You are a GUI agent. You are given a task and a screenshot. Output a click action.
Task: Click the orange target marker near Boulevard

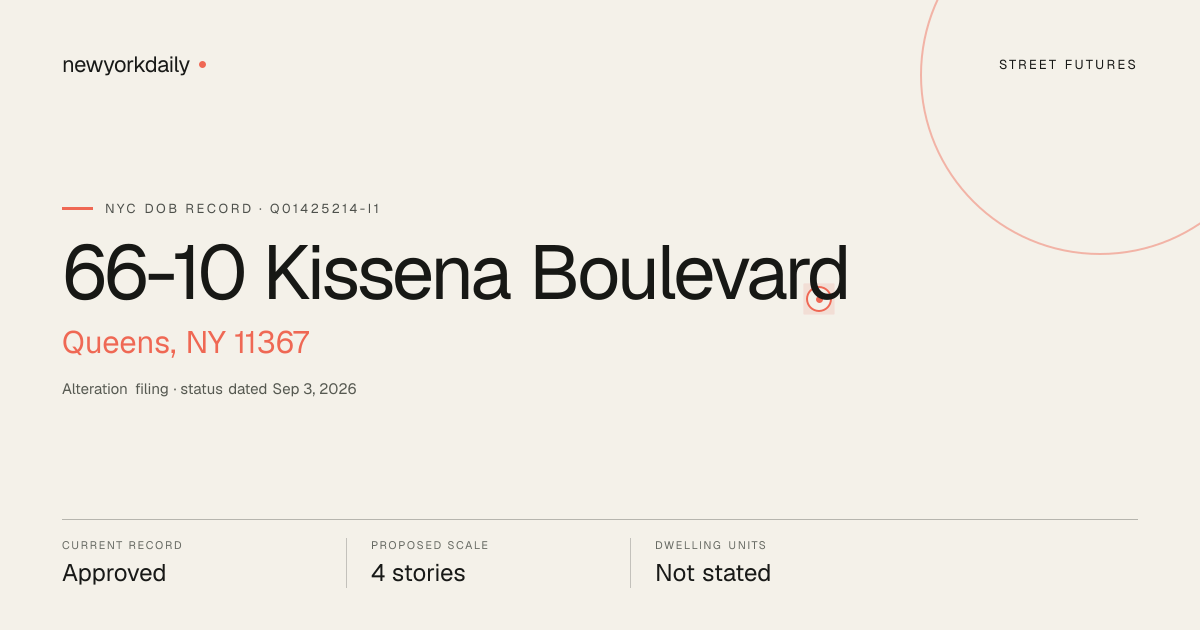click(819, 298)
